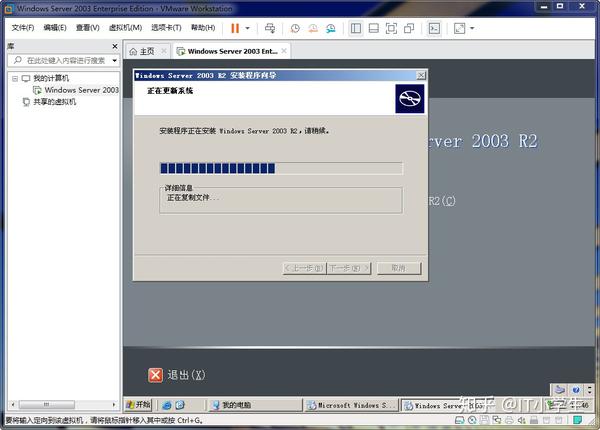Click the CD/DVD device status icon
Screen dimensions: 600x430
tap(472, 420)
